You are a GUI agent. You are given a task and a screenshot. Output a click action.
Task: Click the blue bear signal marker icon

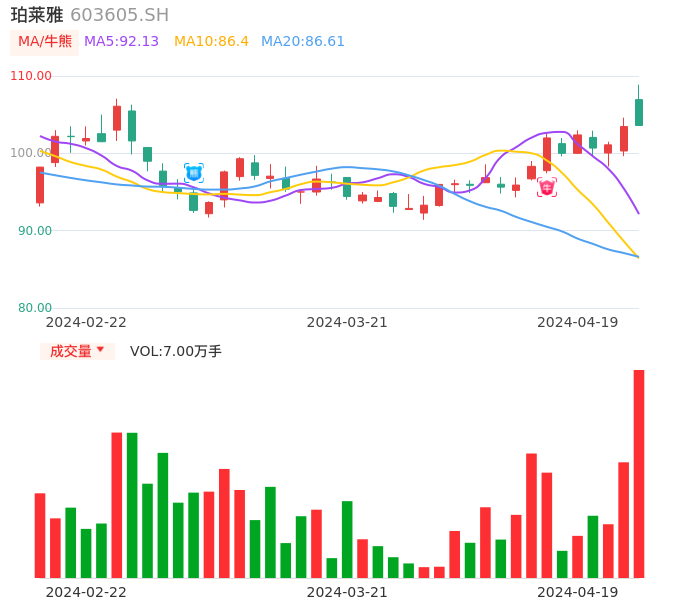click(194, 173)
